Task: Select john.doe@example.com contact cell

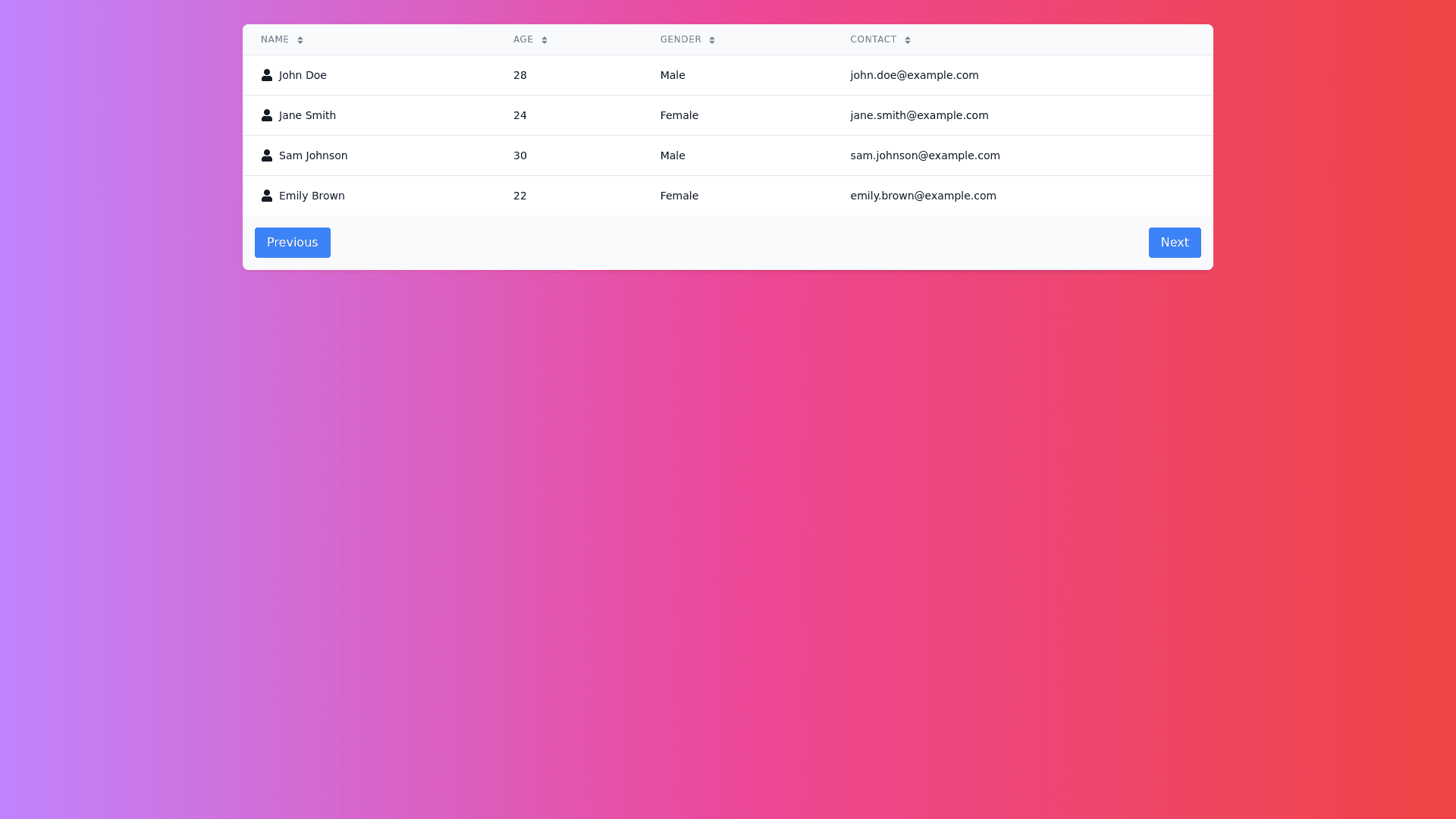Action: tap(914, 75)
